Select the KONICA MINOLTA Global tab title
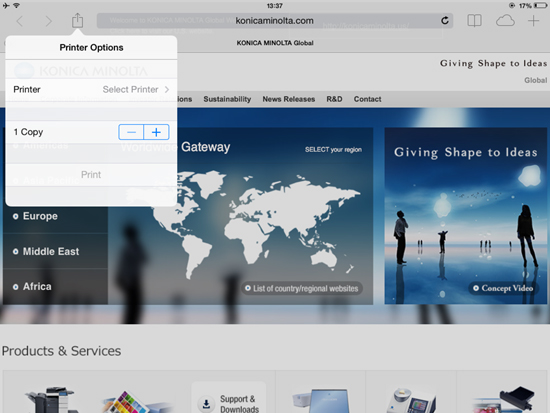 pos(275,43)
